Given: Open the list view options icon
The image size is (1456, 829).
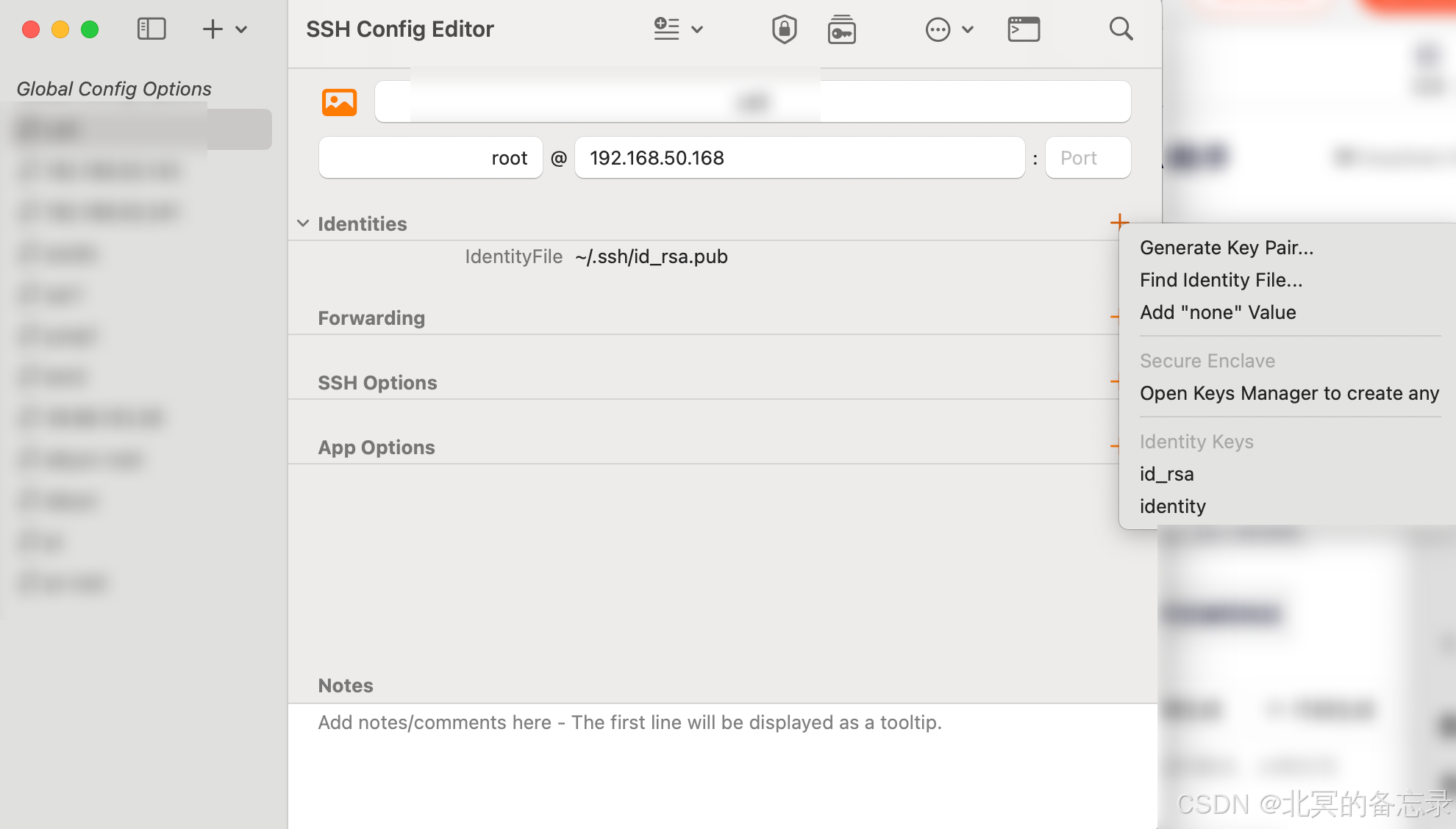Looking at the screenshot, I should 667,29.
